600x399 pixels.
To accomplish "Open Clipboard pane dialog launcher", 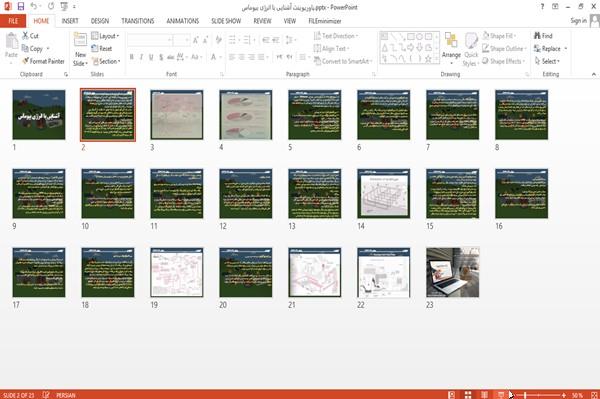I will pos(66,75).
